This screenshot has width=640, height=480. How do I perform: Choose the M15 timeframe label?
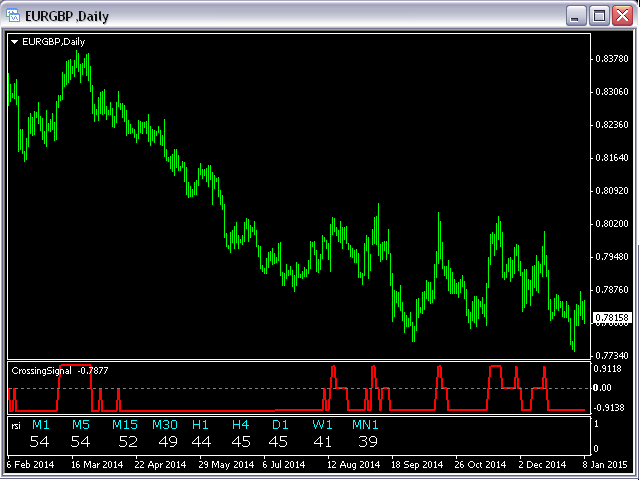point(125,425)
